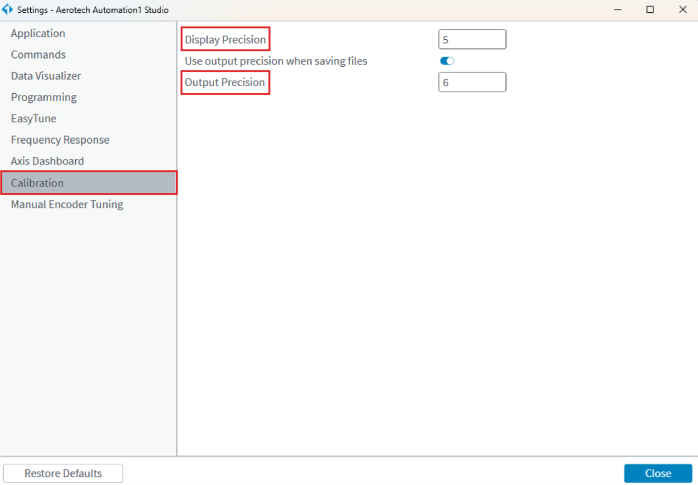Toggle use output precision when saving files
Image resolution: width=698 pixels, height=485 pixels.
[446, 61]
